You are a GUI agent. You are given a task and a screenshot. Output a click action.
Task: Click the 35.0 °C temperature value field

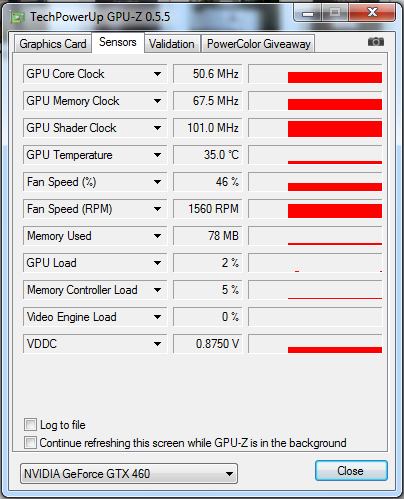pyautogui.click(x=208, y=155)
